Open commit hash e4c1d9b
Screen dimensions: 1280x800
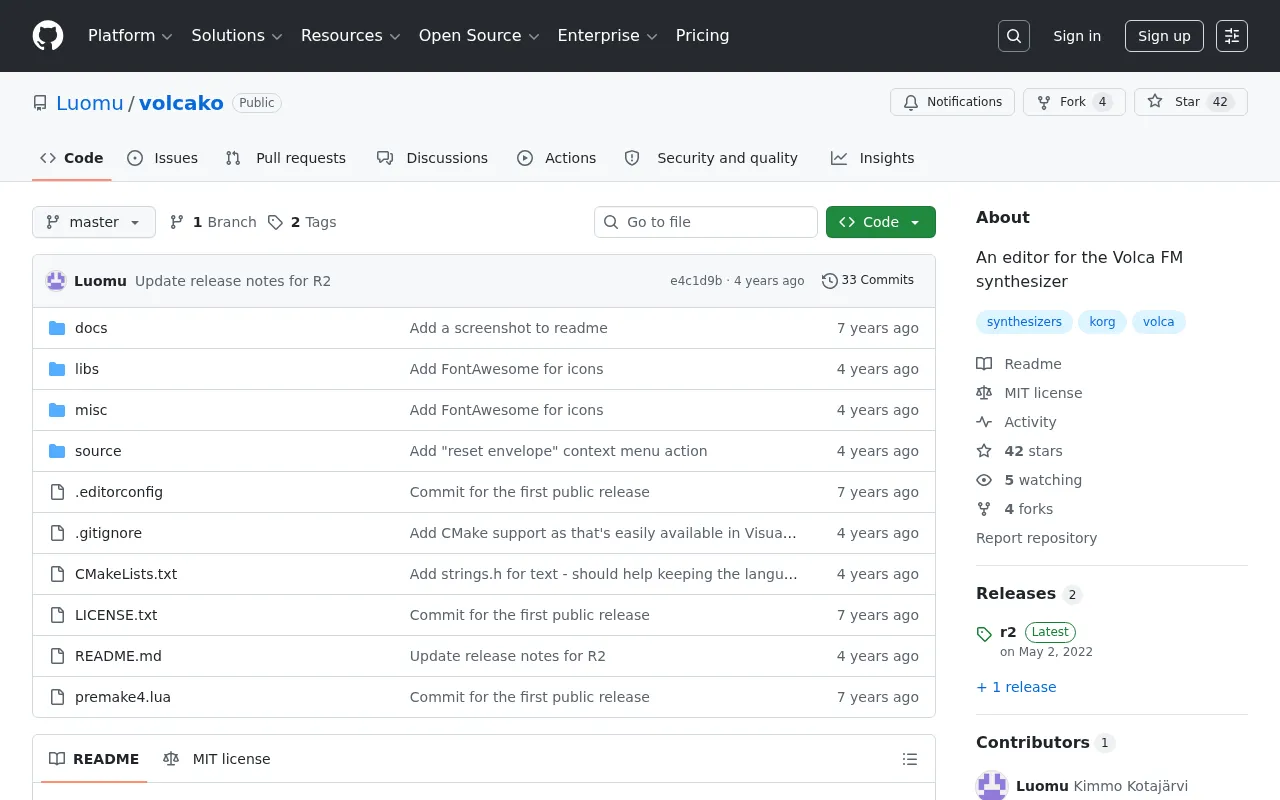pos(696,281)
